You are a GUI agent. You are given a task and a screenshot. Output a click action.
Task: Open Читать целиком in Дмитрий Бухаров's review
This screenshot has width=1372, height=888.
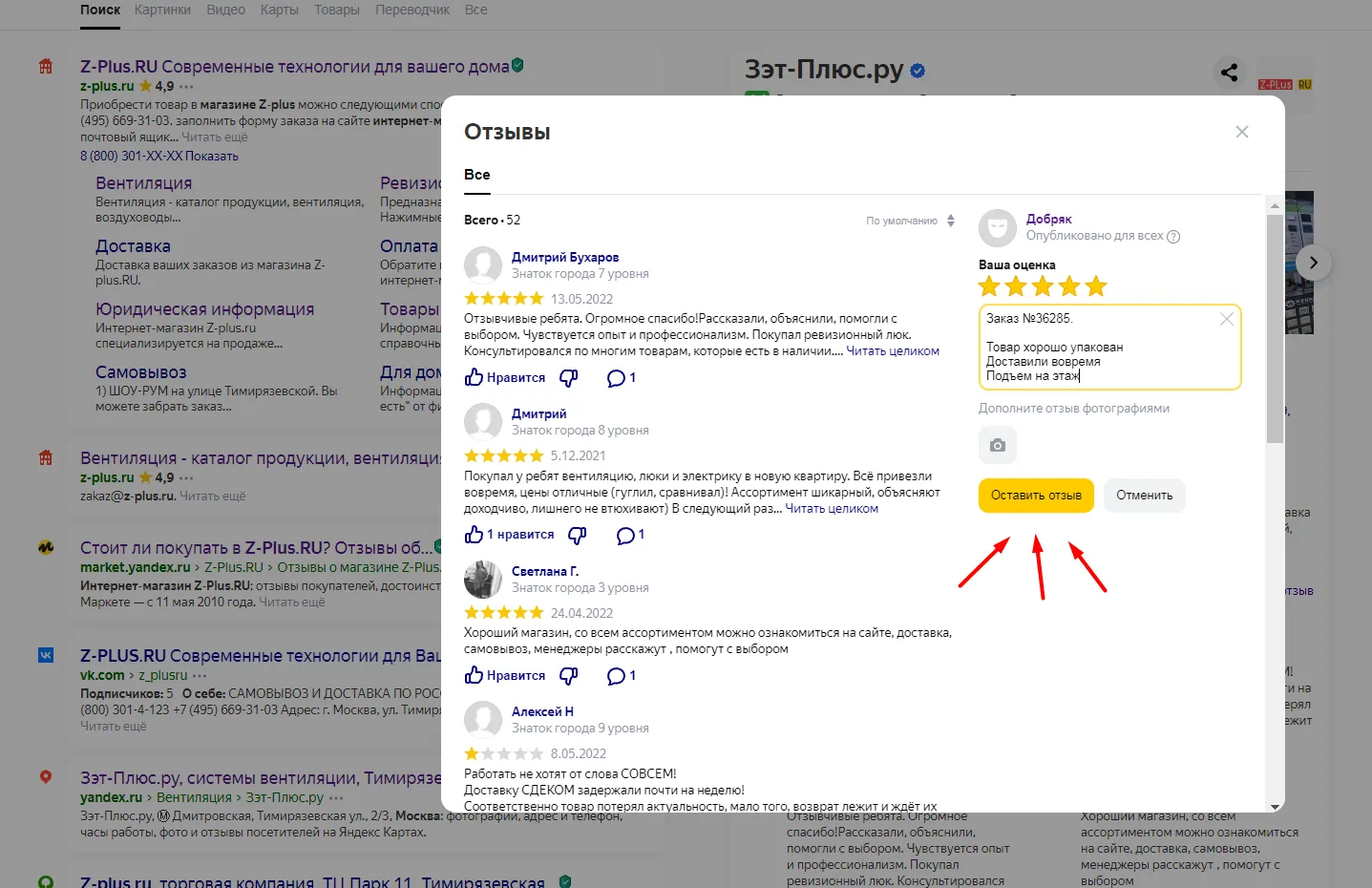(893, 351)
